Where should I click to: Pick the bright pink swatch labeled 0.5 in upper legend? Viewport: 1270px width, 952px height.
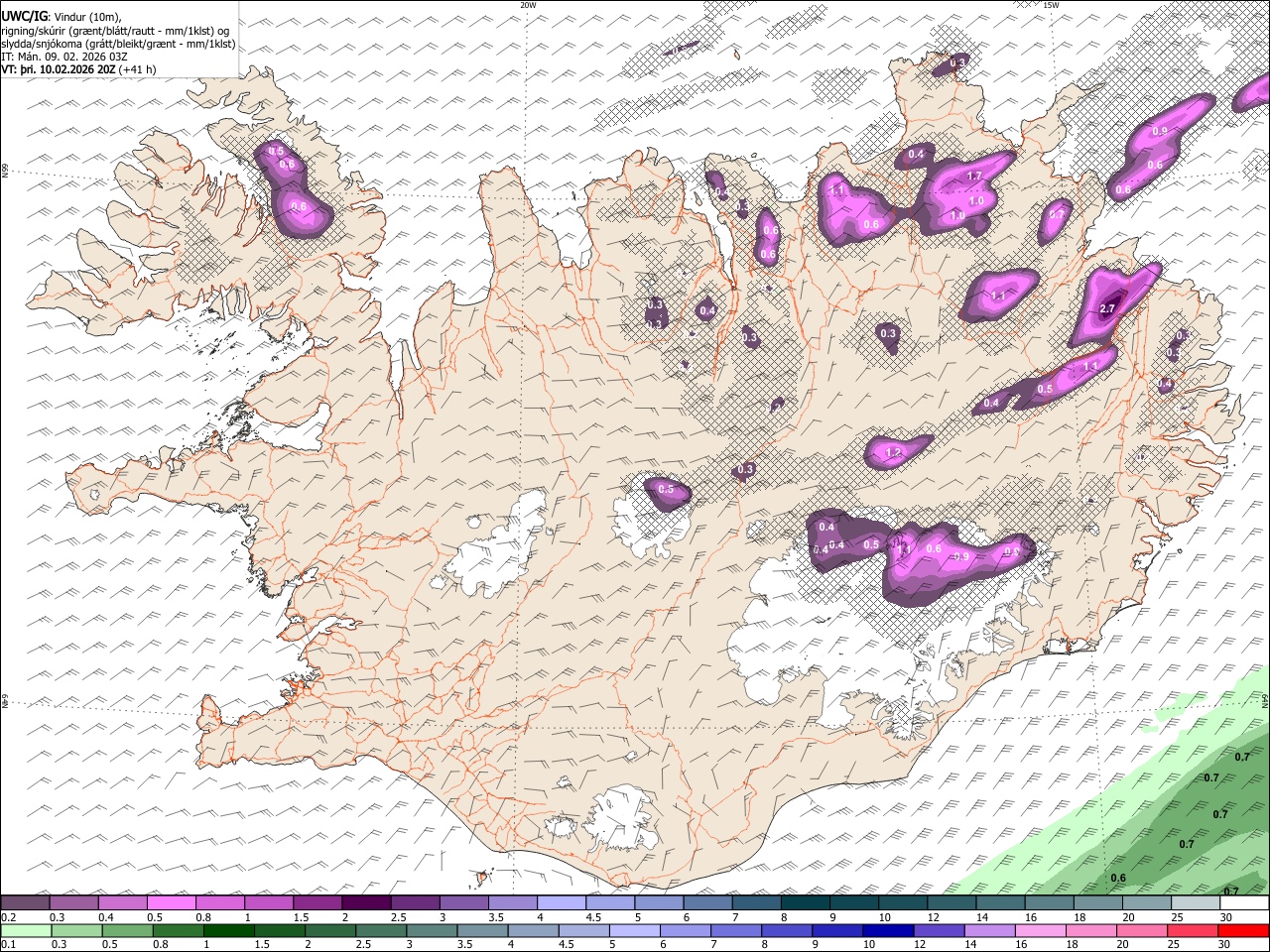(x=171, y=903)
